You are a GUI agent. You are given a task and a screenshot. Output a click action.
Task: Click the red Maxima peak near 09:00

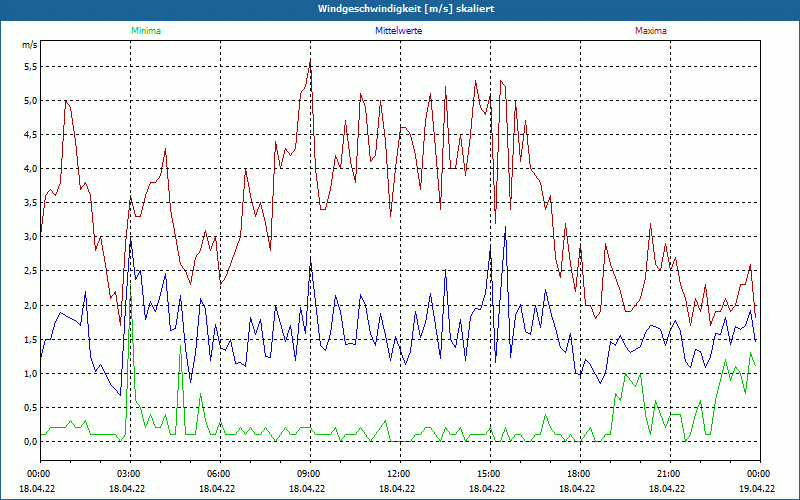click(x=310, y=62)
